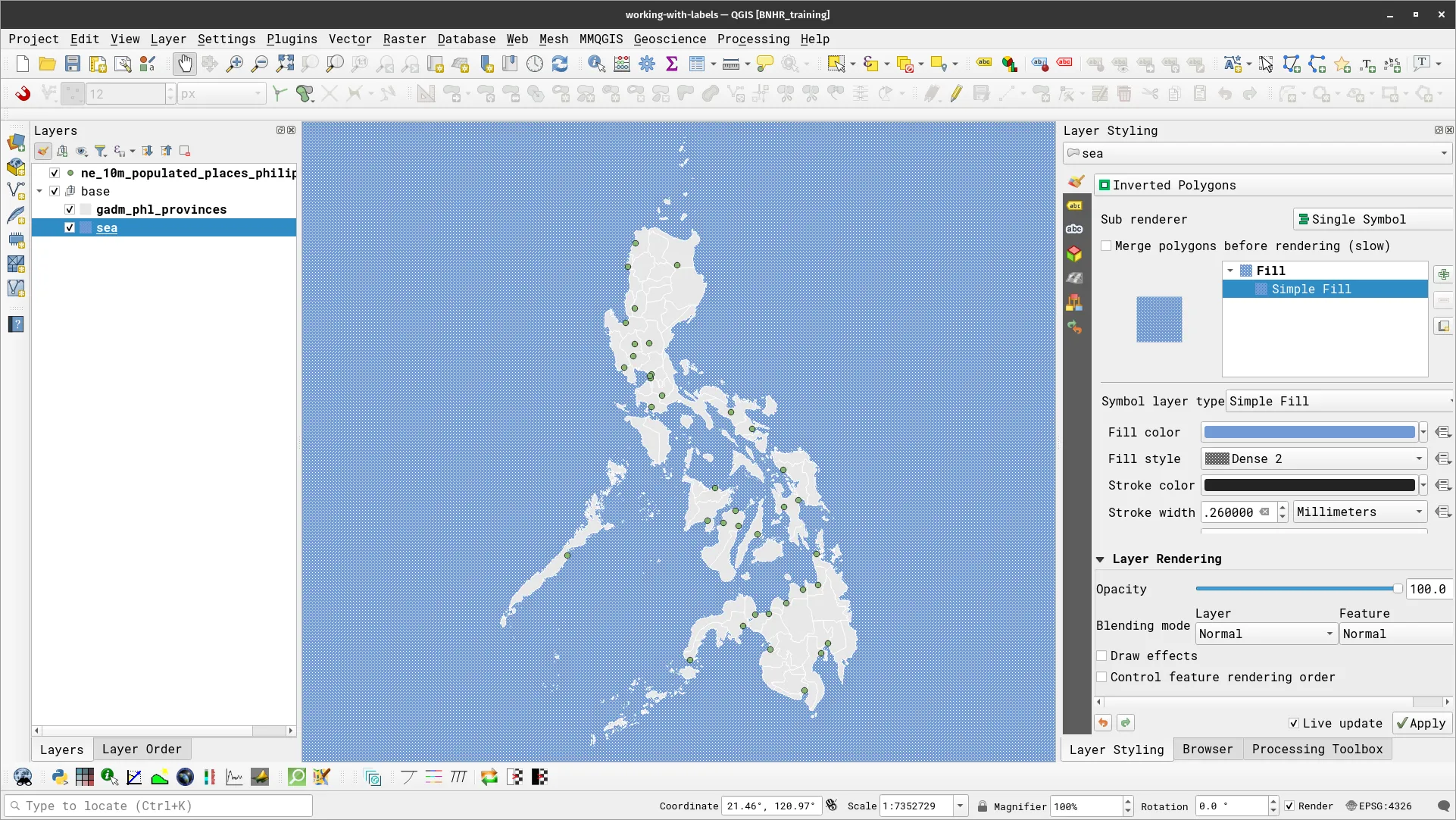Enable Merge polygons before rendering

coord(1107,246)
